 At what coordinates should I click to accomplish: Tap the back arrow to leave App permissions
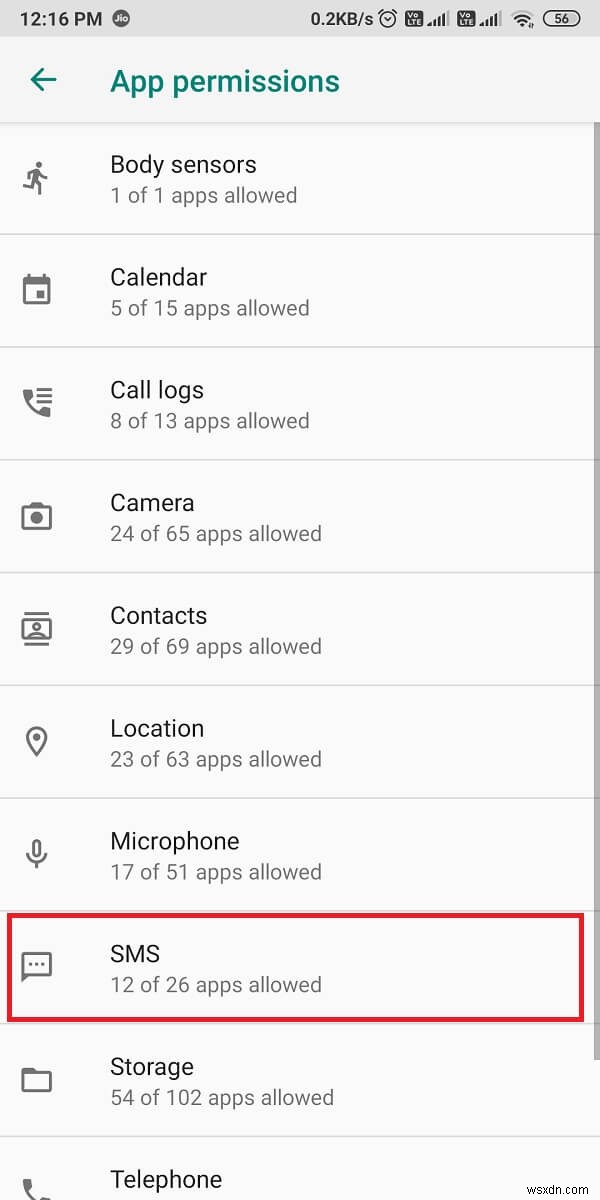click(42, 80)
